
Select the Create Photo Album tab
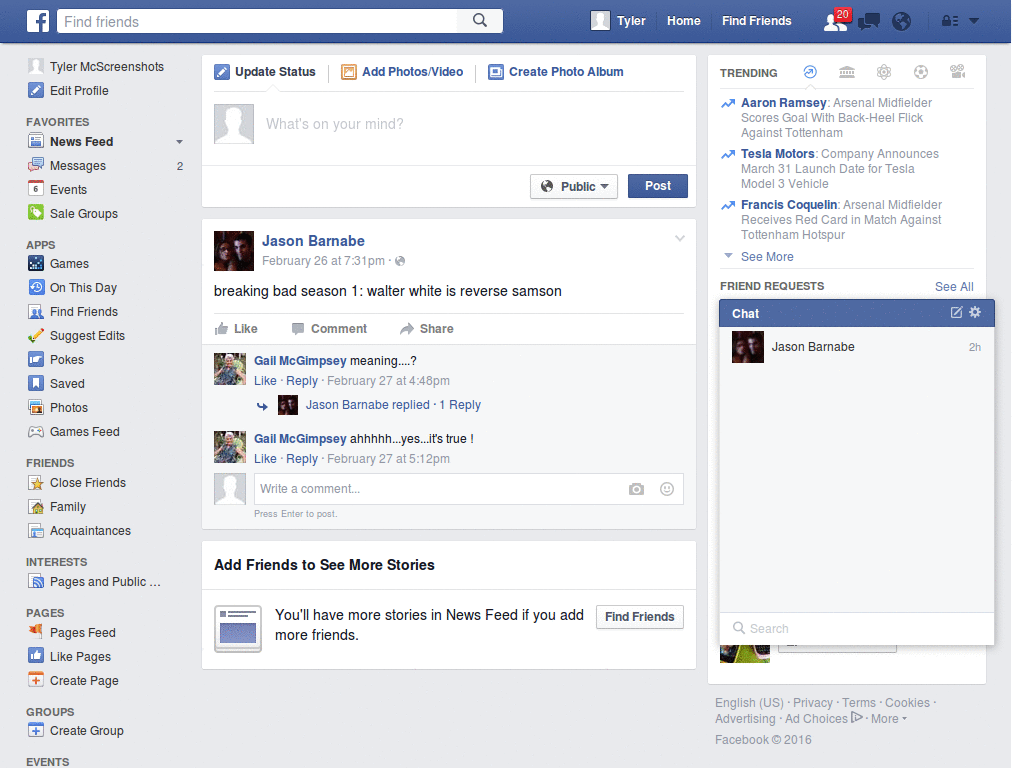pyautogui.click(x=556, y=72)
